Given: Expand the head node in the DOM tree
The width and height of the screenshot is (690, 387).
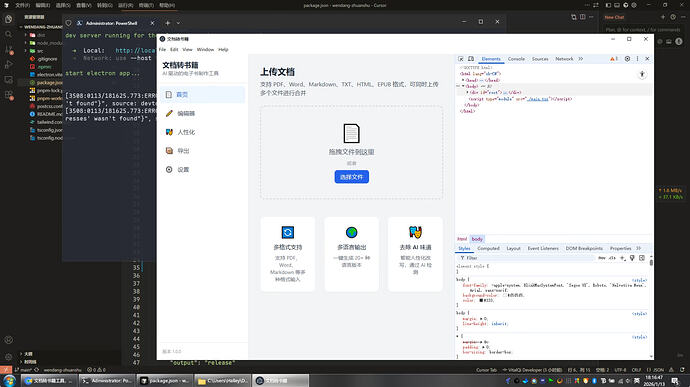Looking at the screenshot, I should (463, 80).
